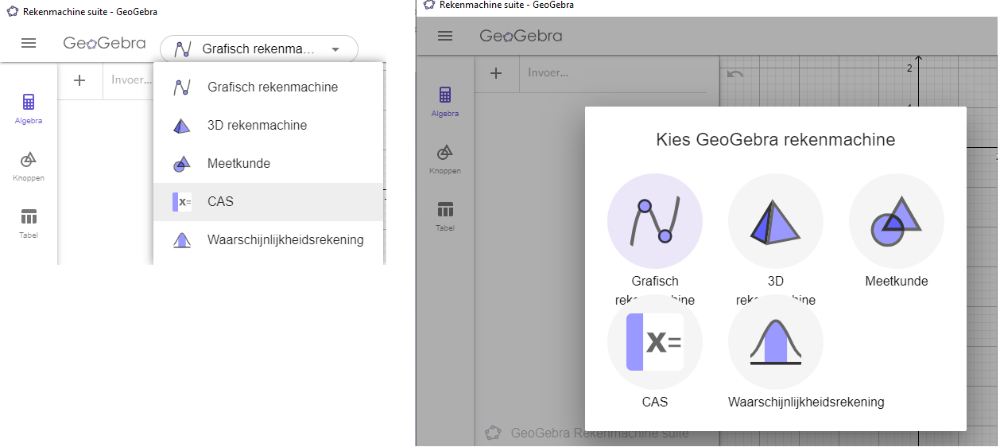Pick Waarschijnlijkheidsrekening bell curve icon in dialog
The image size is (1000, 447).
click(x=776, y=342)
